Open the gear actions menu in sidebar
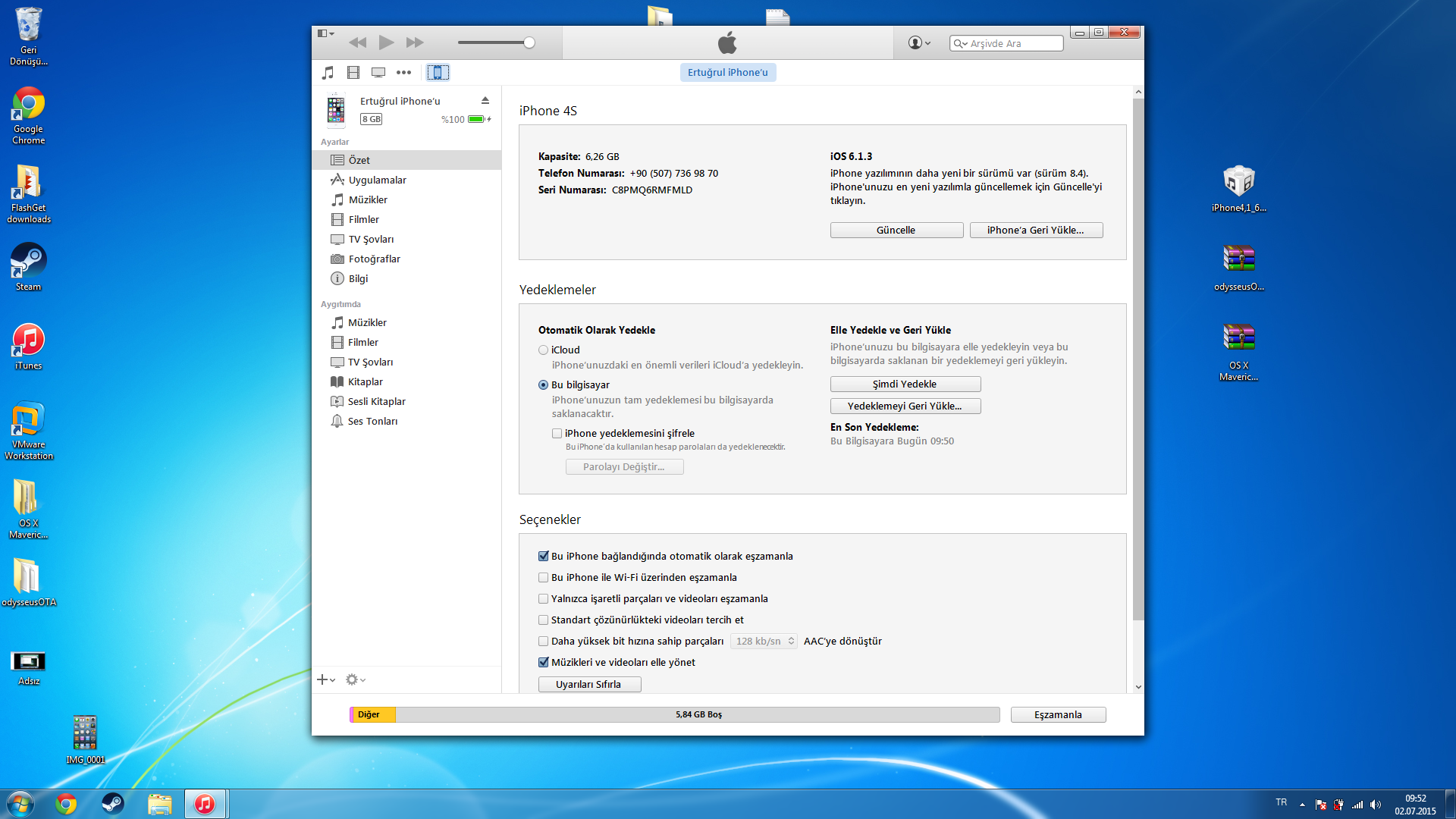 coord(355,679)
